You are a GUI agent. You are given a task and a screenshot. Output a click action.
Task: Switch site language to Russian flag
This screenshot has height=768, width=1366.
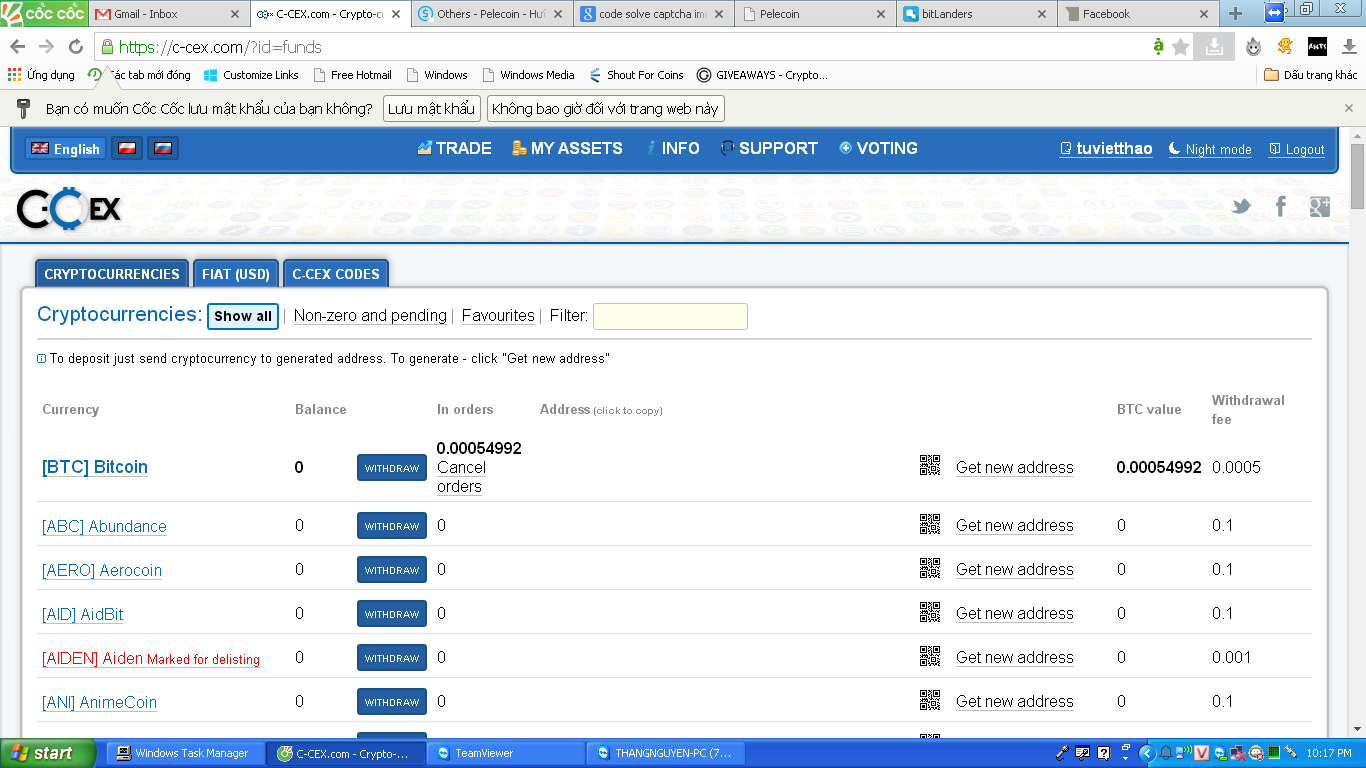click(163, 148)
